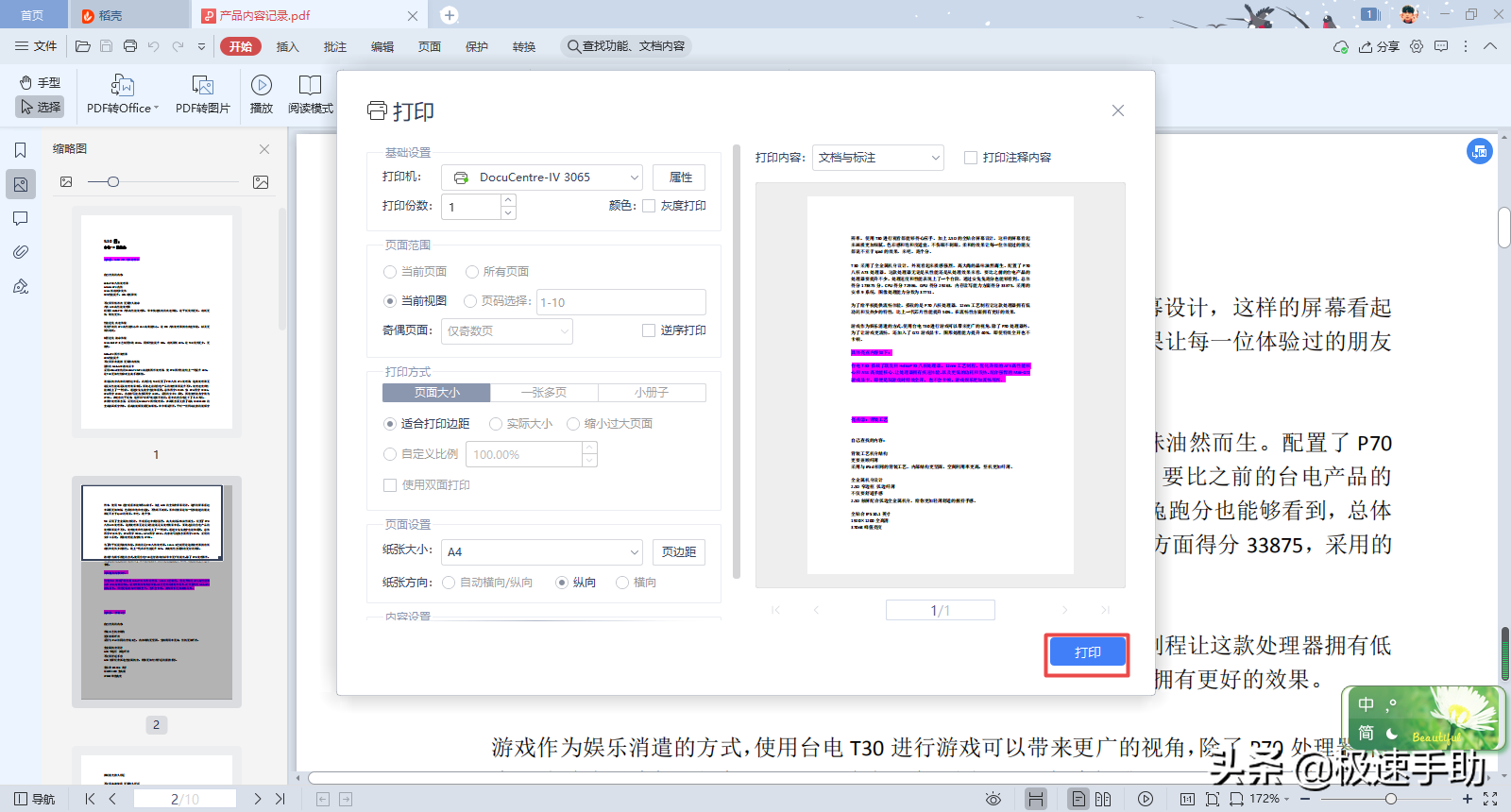Click 分享 share button
Image resolution: width=1511 pixels, height=812 pixels.
(1379, 46)
